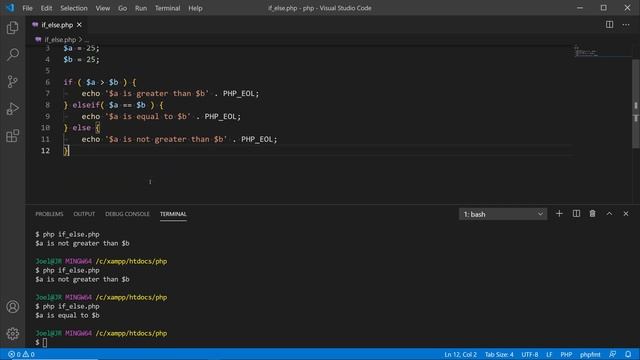Open the Selection menu
The width and height of the screenshot is (640, 360).
74,8
